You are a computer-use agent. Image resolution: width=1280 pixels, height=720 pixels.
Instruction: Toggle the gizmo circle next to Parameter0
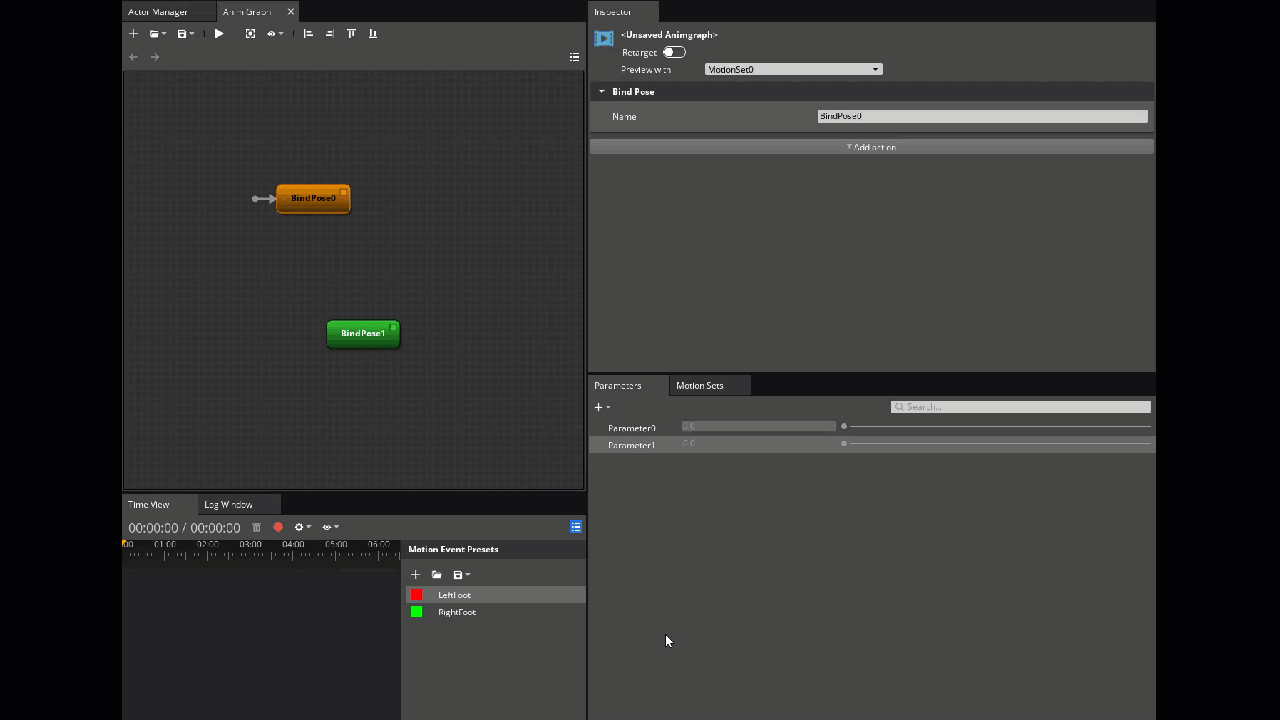843,425
